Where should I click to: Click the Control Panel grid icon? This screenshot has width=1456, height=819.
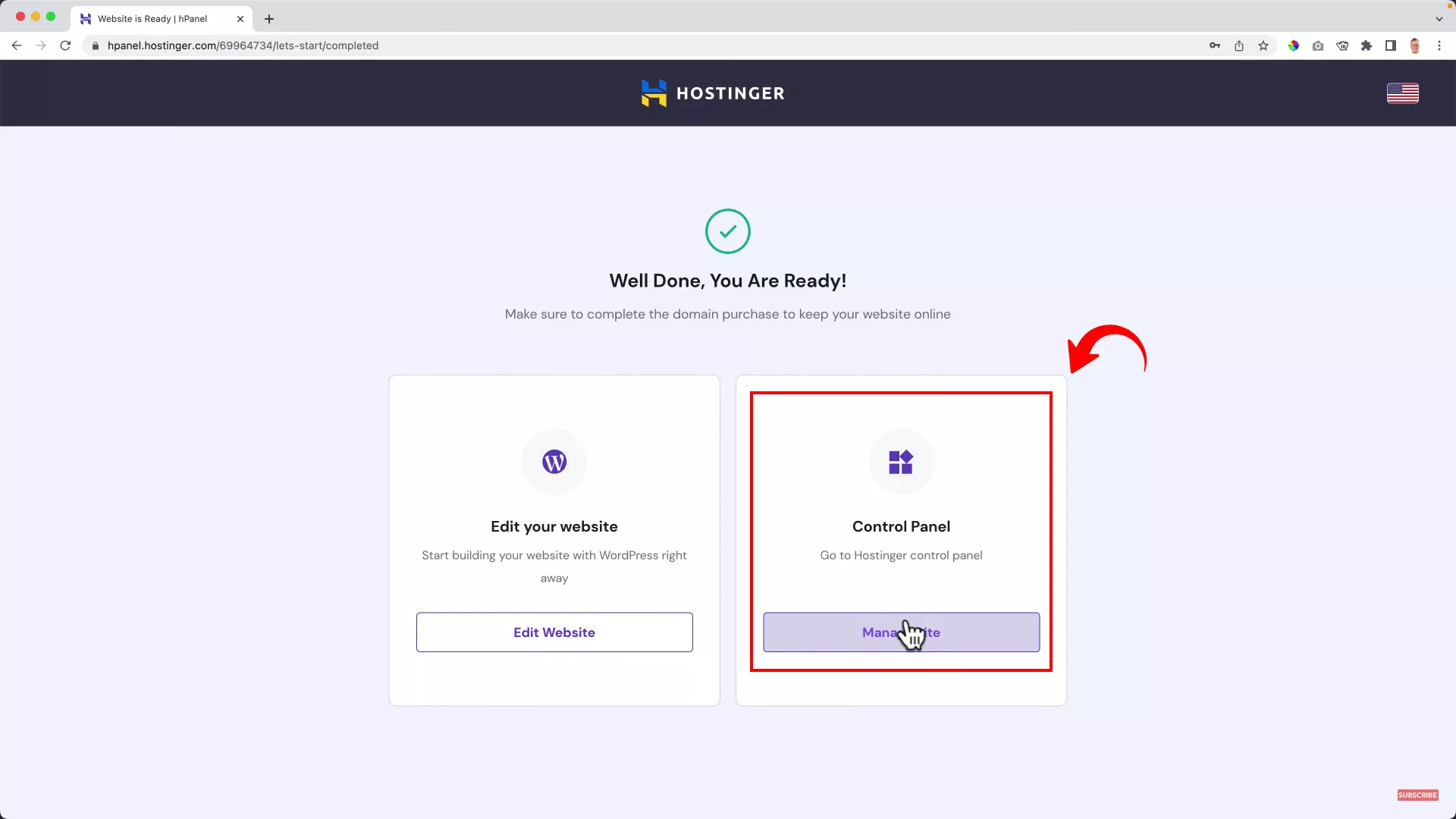[x=901, y=462]
